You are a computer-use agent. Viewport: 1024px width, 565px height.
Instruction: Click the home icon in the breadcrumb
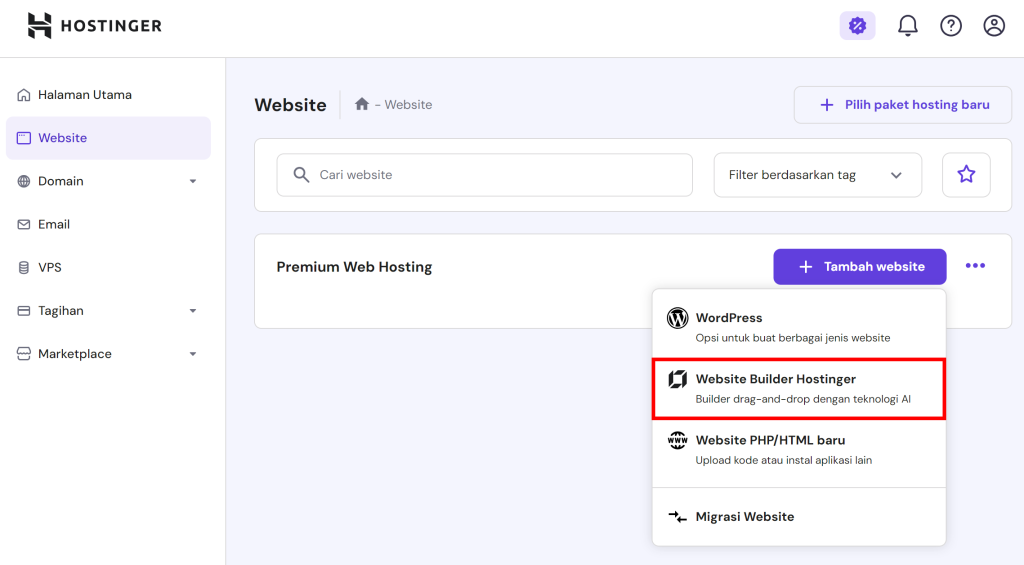(x=362, y=104)
